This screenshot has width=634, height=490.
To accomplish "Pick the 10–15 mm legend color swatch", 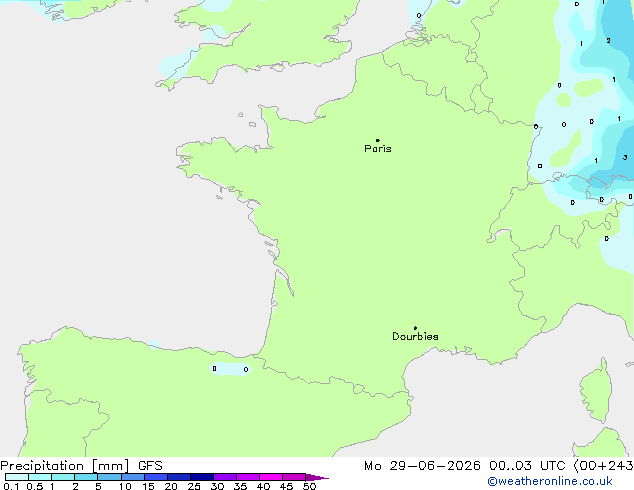I will [x=133, y=477].
